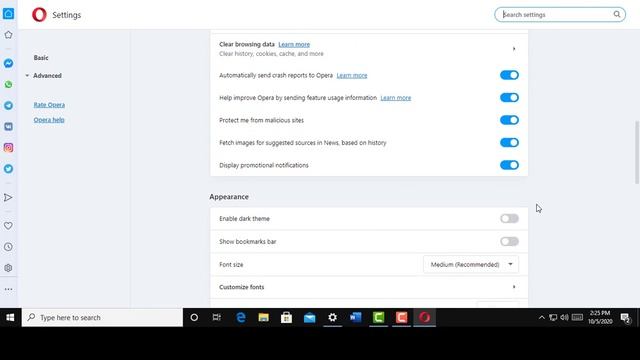This screenshot has height=360, width=640.
Task: Turn off fetching images for News sources
Action: tap(509, 142)
